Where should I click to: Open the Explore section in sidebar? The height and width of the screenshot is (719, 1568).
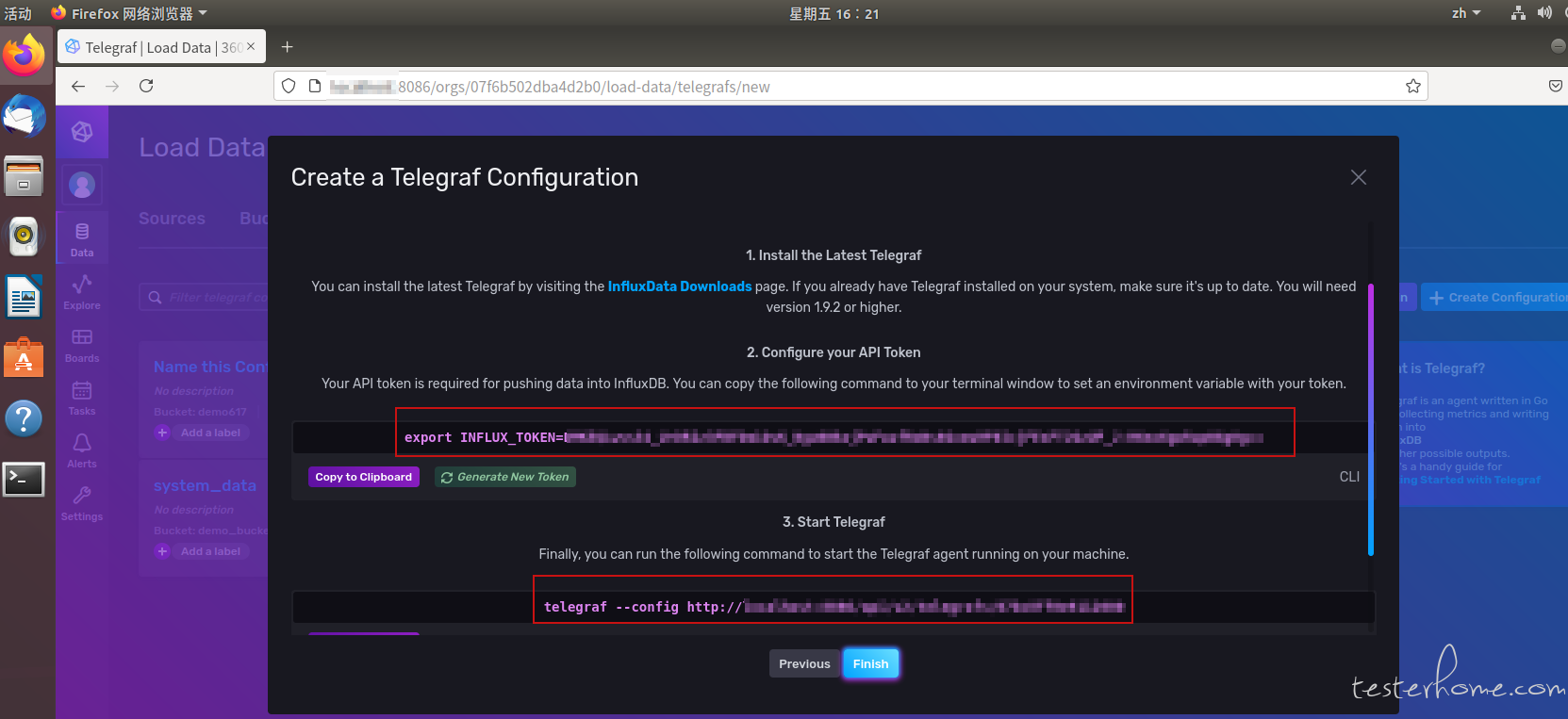click(82, 292)
